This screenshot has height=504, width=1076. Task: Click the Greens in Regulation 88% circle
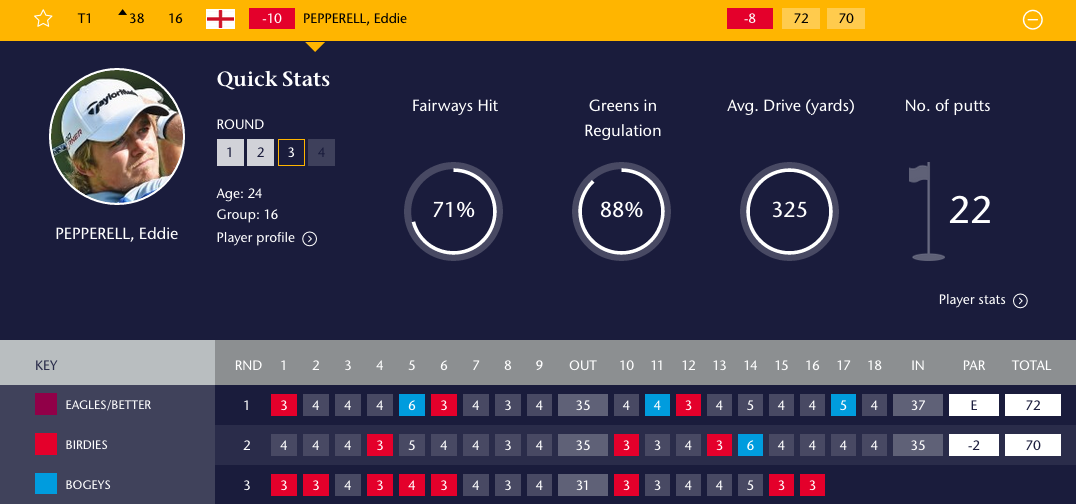[621, 210]
